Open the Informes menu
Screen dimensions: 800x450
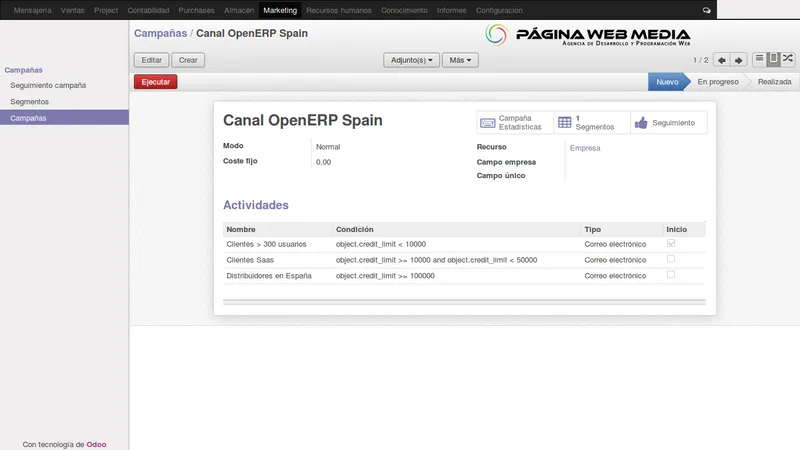click(452, 10)
